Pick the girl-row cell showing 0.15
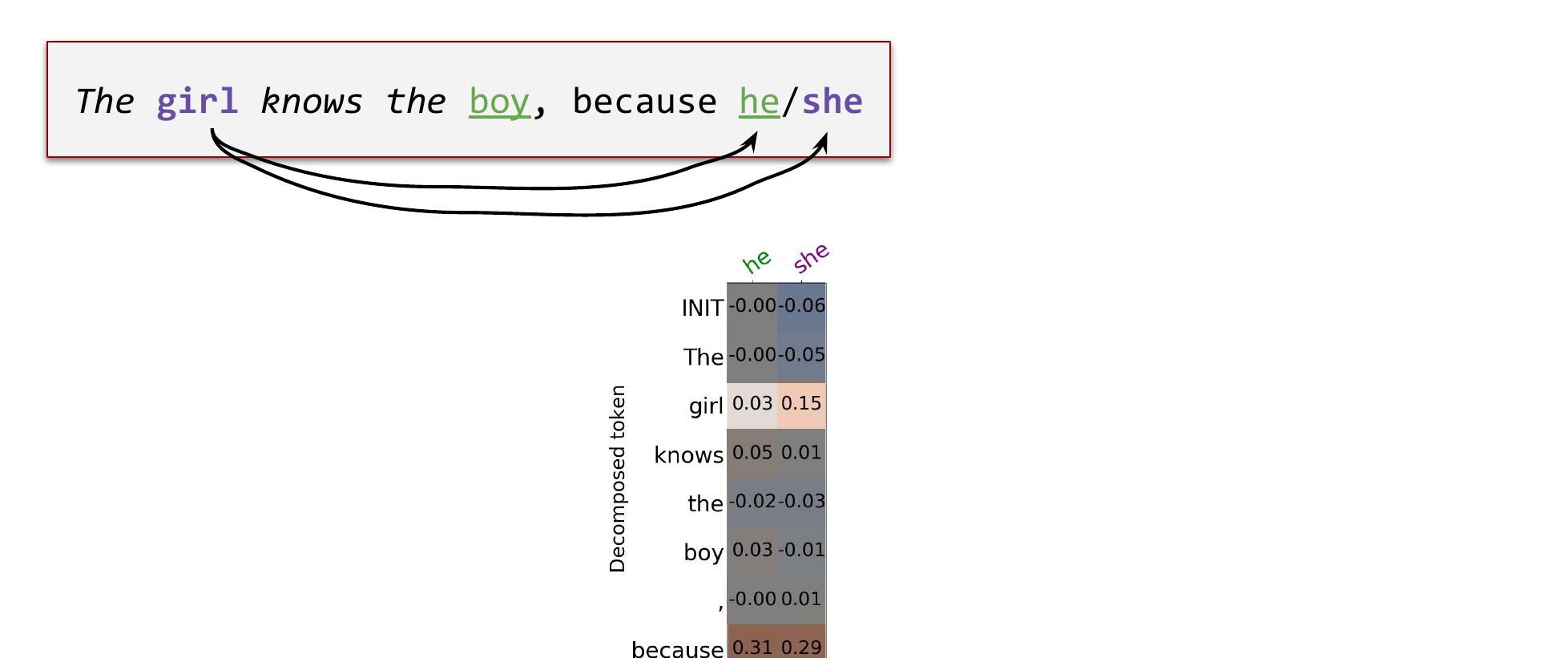The width and height of the screenshot is (1568, 658). tap(801, 404)
